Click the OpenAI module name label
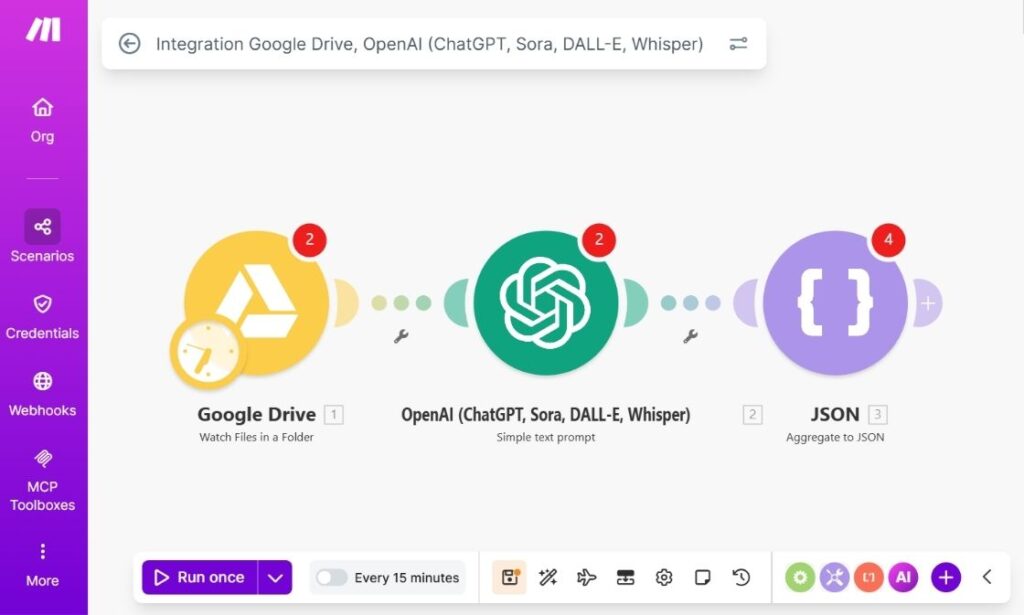The width and height of the screenshot is (1024, 615). coord(546,415)
